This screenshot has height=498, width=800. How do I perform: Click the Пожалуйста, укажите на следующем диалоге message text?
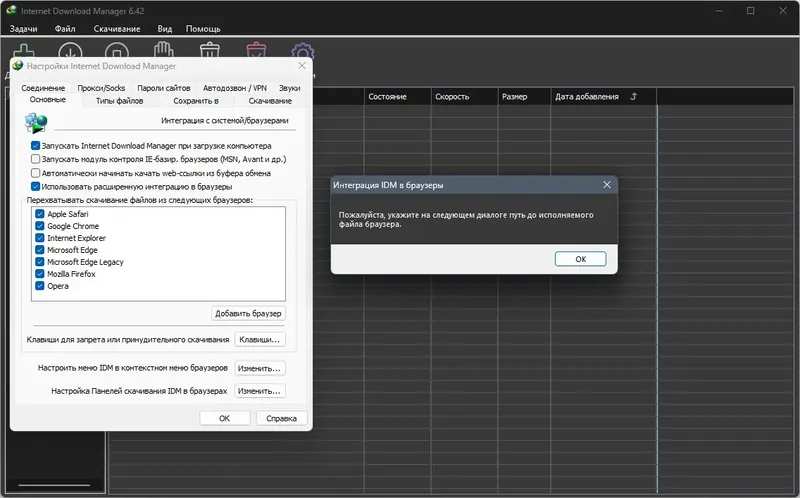pyautogui.click(x=466, y=219)
